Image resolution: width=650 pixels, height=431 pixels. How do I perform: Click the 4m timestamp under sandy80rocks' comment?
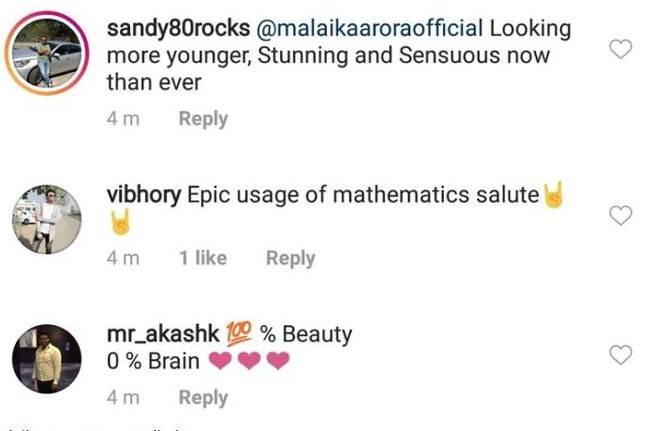[x=123, y=119]
